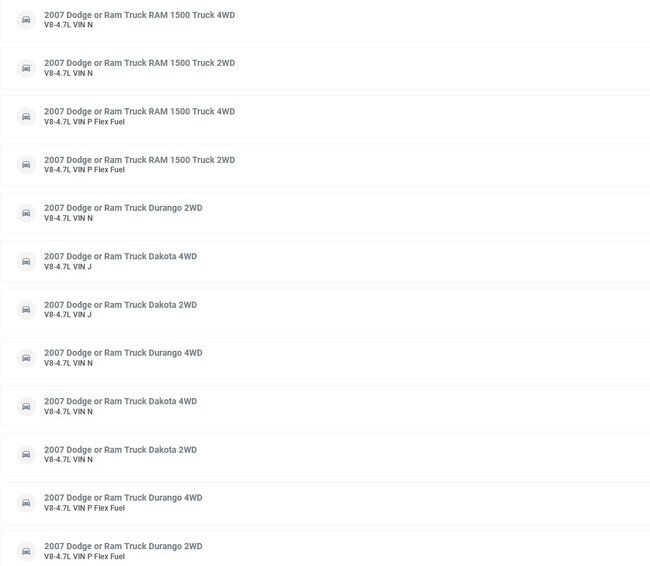Click car icon for RAM 1500 4WD Flex Fuel

26,117
